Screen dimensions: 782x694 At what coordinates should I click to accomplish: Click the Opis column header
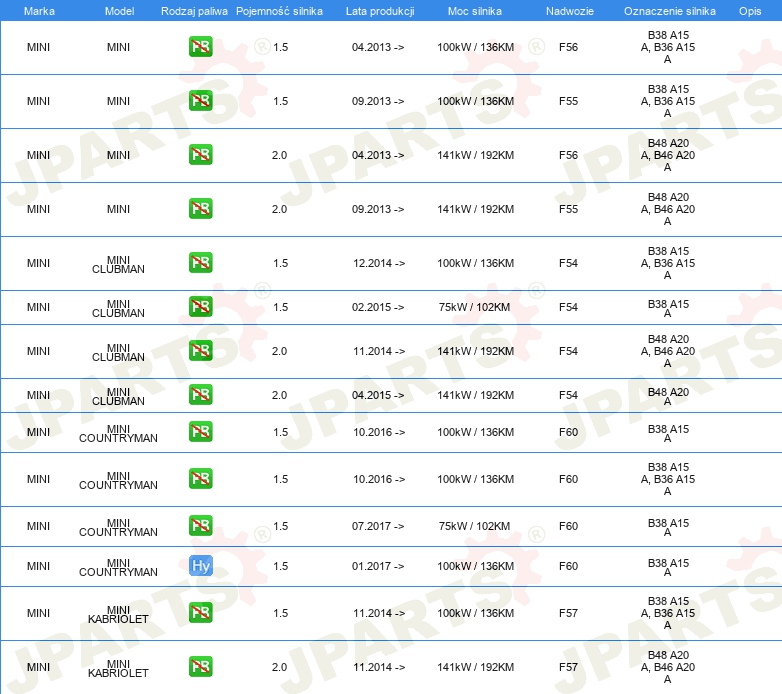tap(750, 11)
